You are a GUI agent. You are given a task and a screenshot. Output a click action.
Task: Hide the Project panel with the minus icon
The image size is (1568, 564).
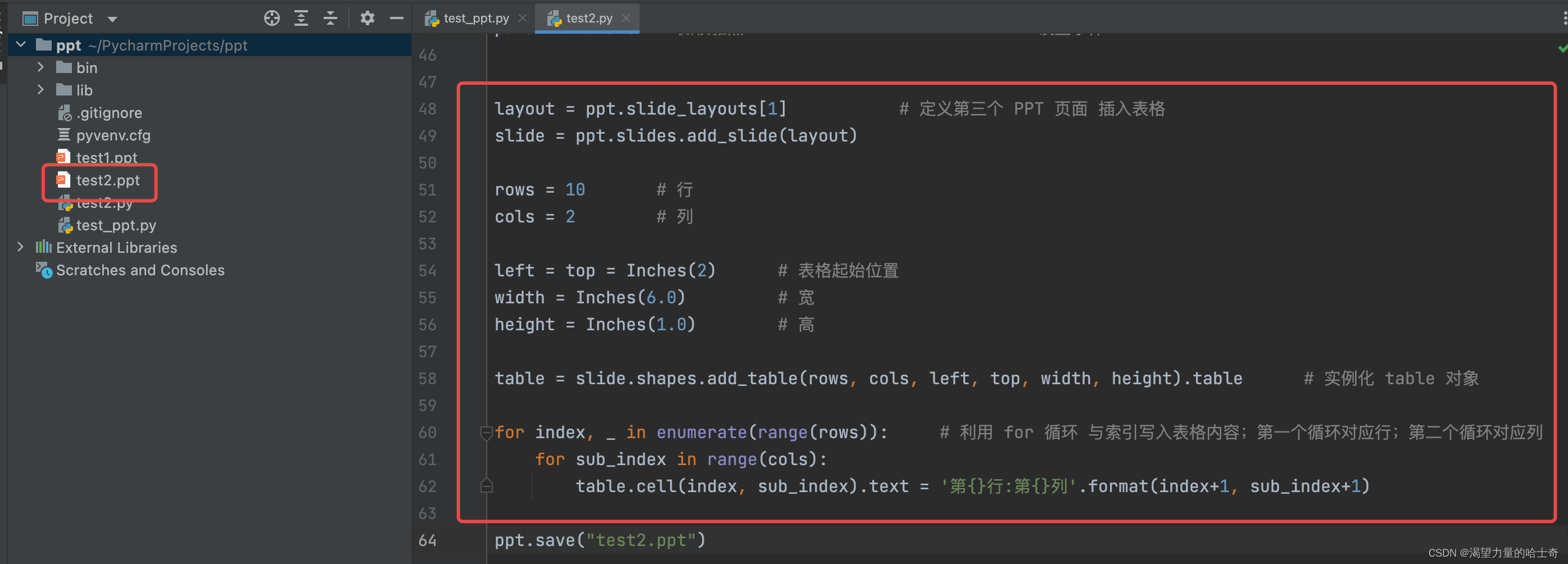(x=397, y=18)
